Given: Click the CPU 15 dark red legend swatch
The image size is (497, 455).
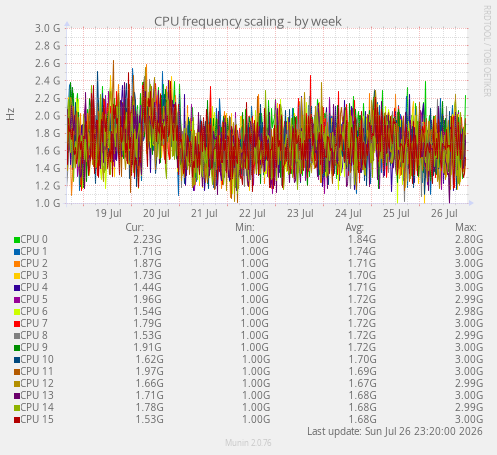Looking at the screenshot, I should tap(17, 420).
